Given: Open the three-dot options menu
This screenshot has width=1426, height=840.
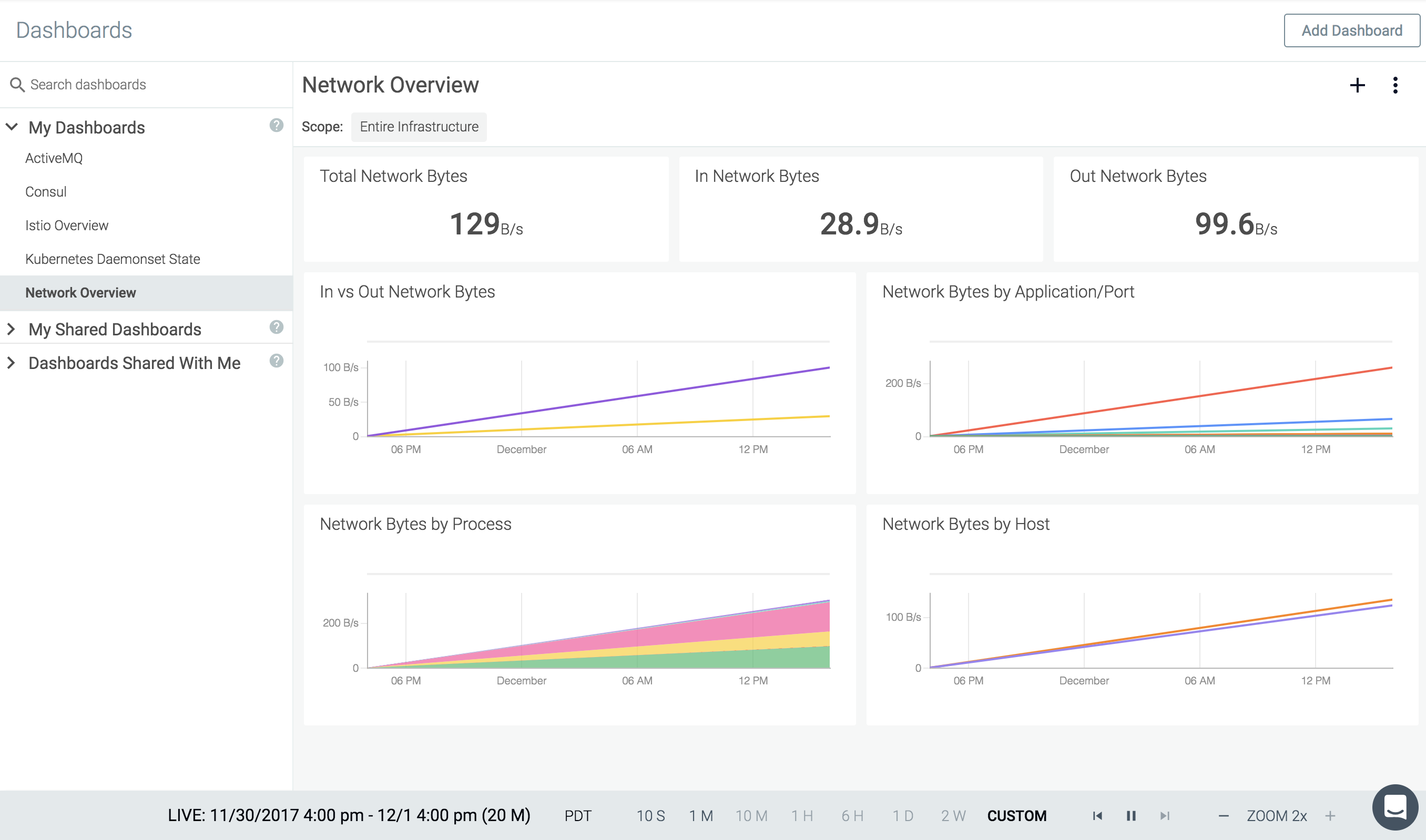Looking at the screenshot, I should [x=1395, y=86].
